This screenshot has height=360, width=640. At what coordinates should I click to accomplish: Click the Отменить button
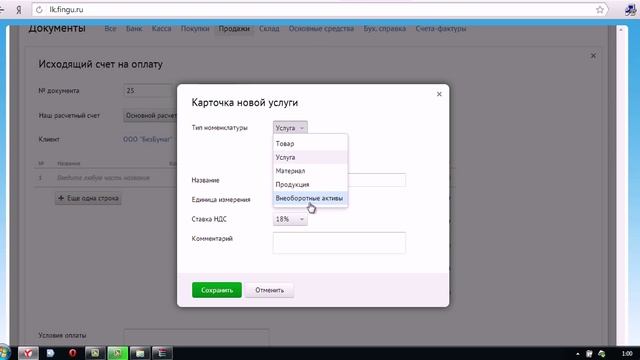269,290
